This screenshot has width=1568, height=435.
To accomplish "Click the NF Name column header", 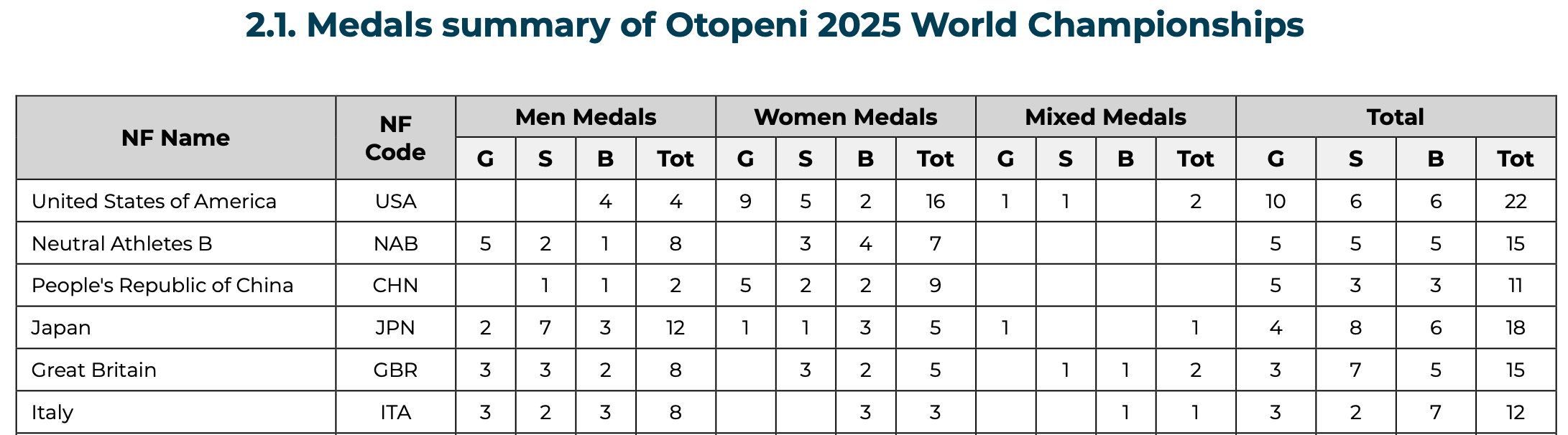I will point(175,138).
